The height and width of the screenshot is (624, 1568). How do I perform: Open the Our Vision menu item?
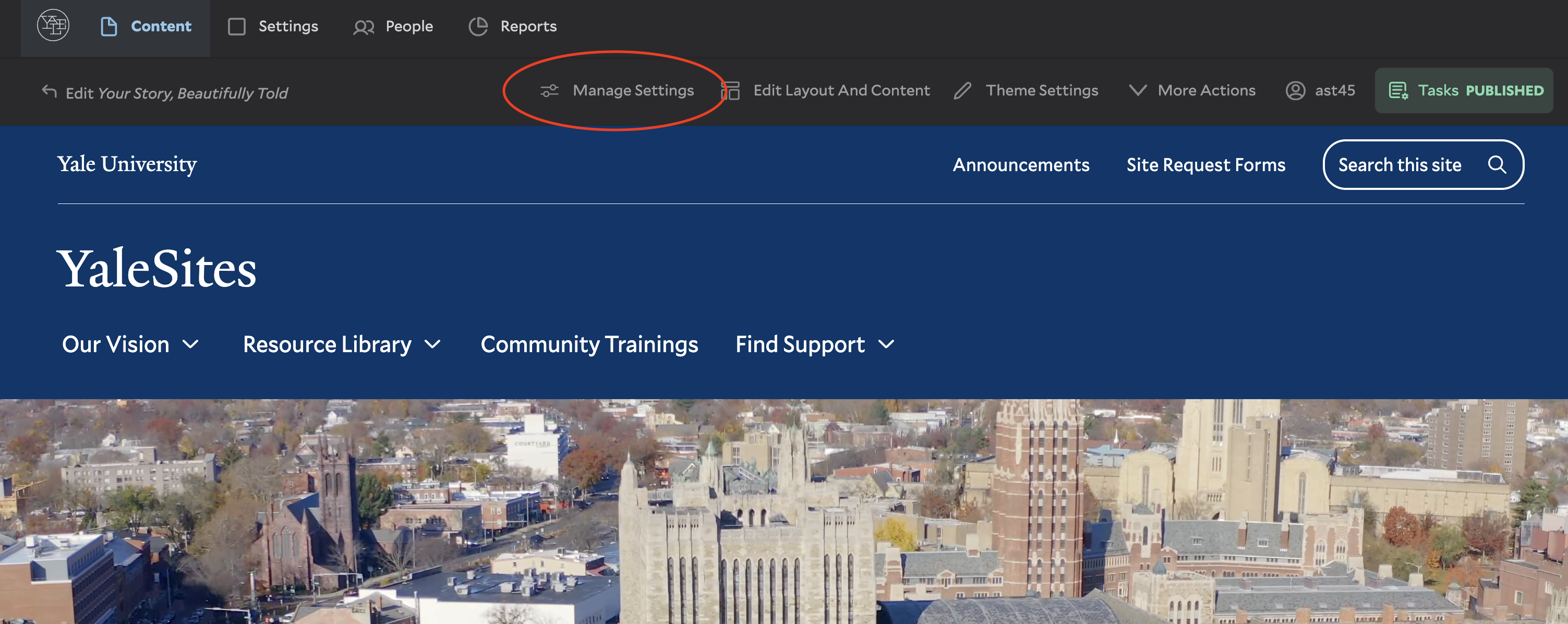116,344
